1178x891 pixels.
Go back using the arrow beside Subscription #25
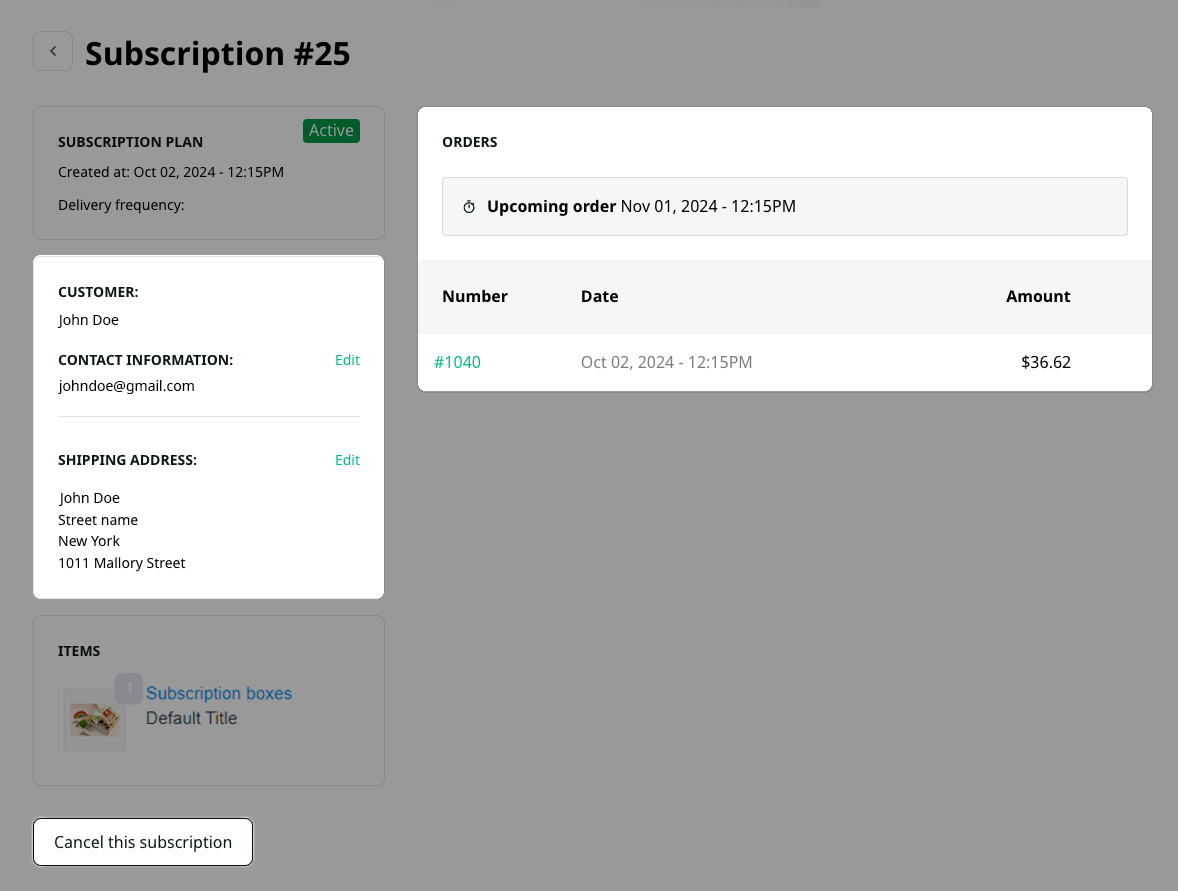(x=53, y=51)
